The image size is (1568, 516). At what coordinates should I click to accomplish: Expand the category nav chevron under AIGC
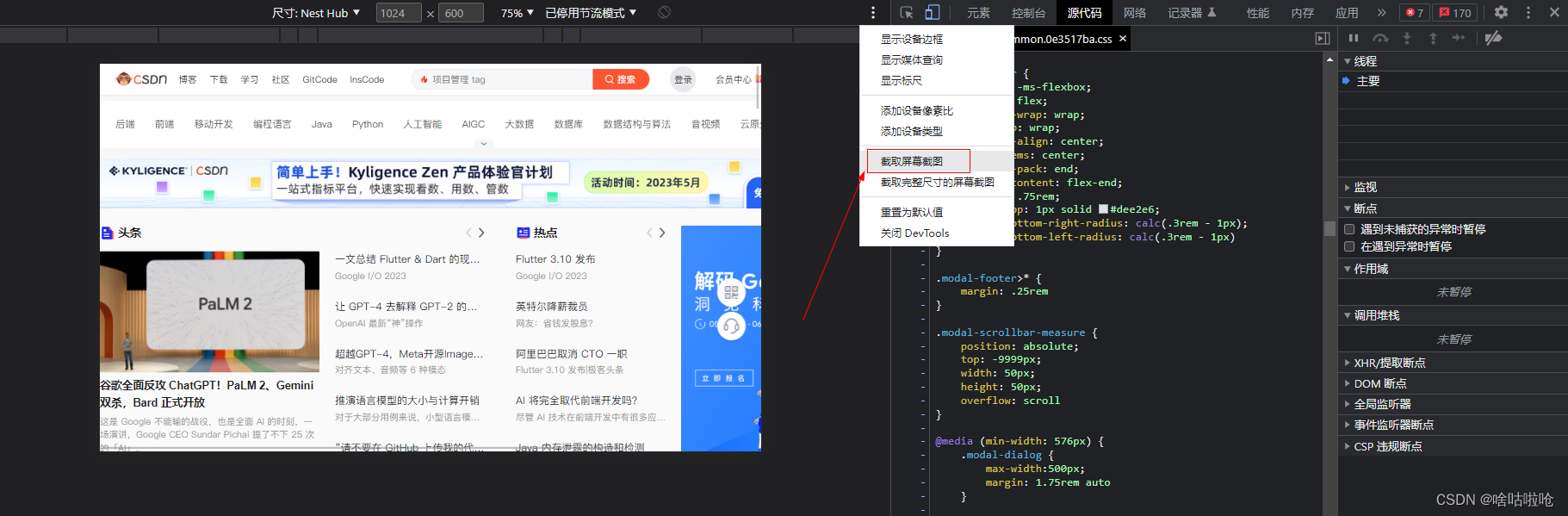[484, 143]
